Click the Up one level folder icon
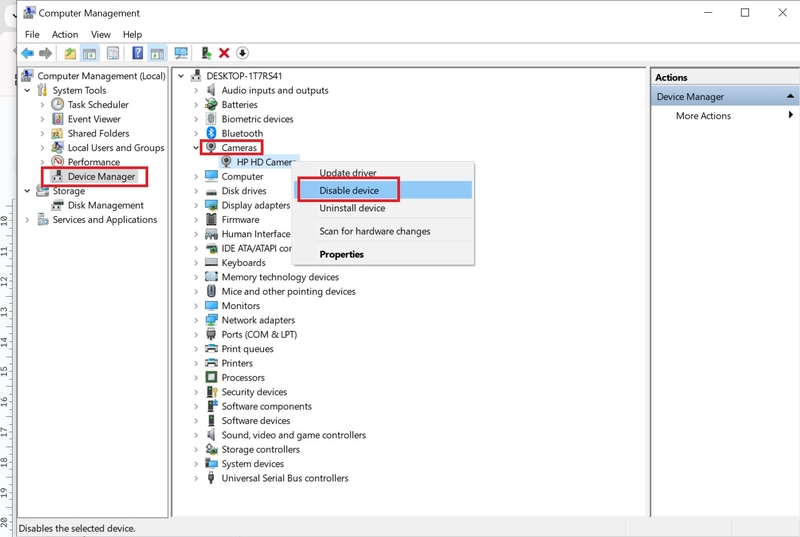This screenshot has height=537, width=800. pos(70,53)
